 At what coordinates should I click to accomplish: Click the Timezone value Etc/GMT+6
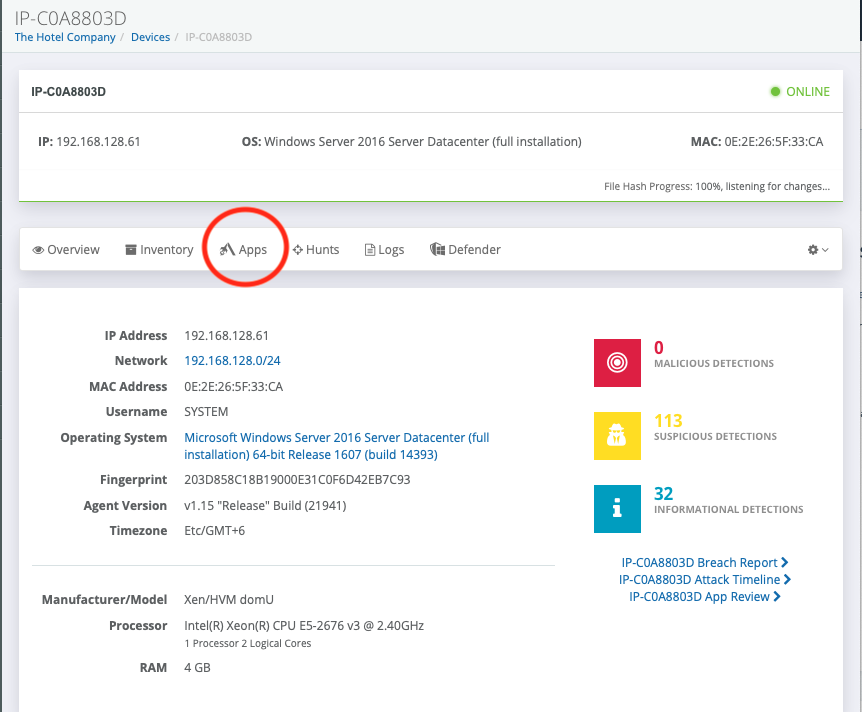214,531
